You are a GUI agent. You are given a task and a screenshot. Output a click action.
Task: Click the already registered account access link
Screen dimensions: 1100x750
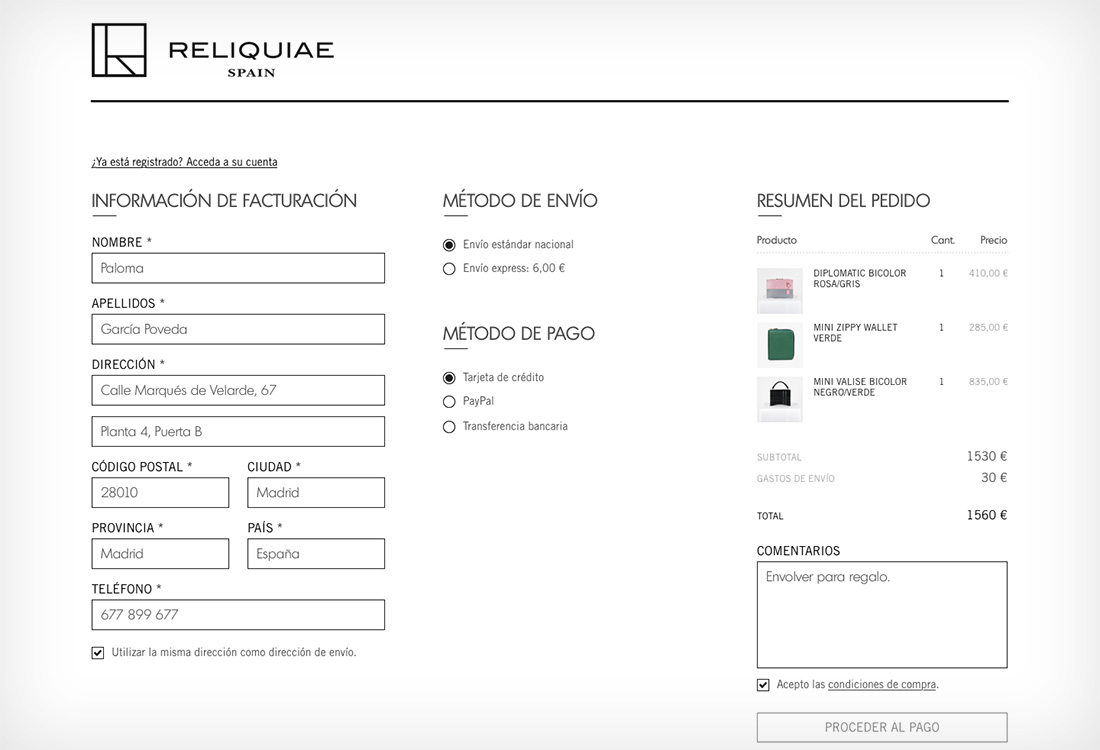184,162
